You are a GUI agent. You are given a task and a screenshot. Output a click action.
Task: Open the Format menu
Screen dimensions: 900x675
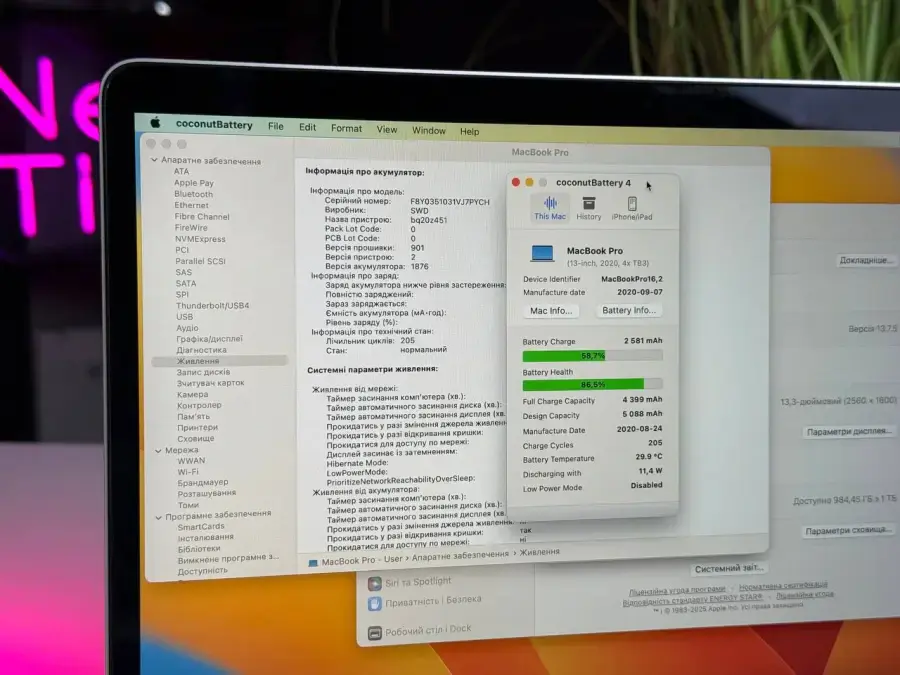click(x=346, y=128)
